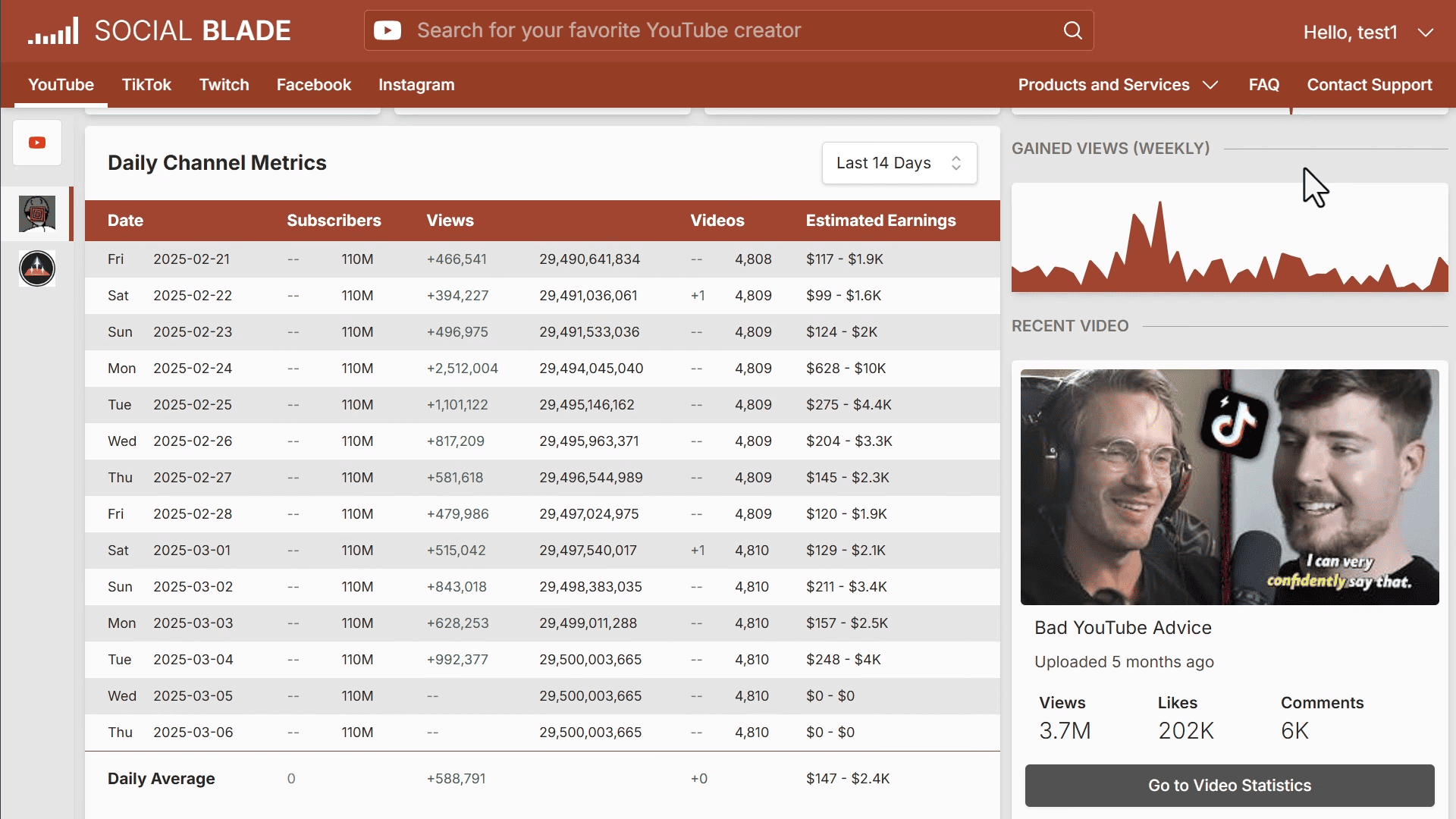Select the 2025-02-21 date cell

tap(191, 259)
